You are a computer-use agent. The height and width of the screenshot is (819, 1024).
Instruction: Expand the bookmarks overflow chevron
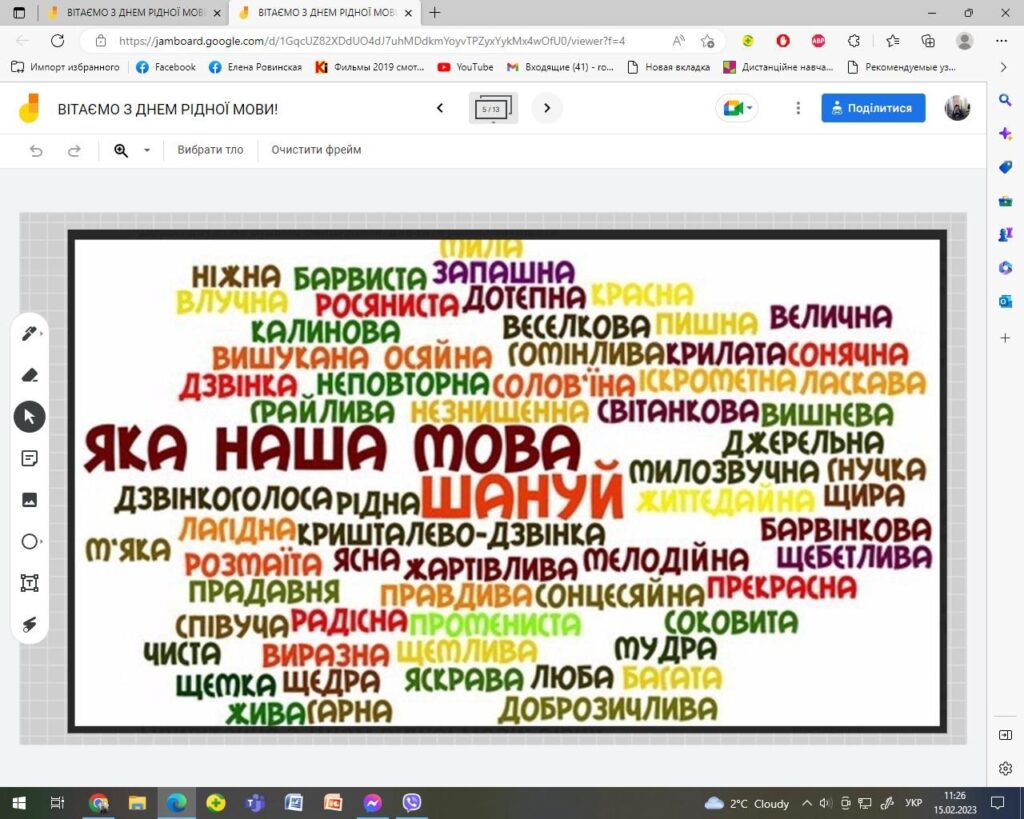coord(1004,67)
